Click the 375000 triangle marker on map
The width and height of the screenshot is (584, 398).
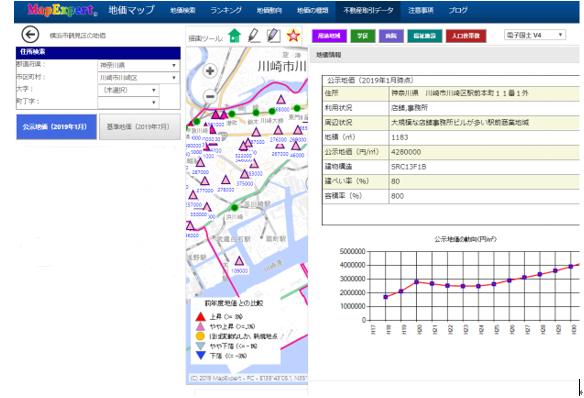244,174
